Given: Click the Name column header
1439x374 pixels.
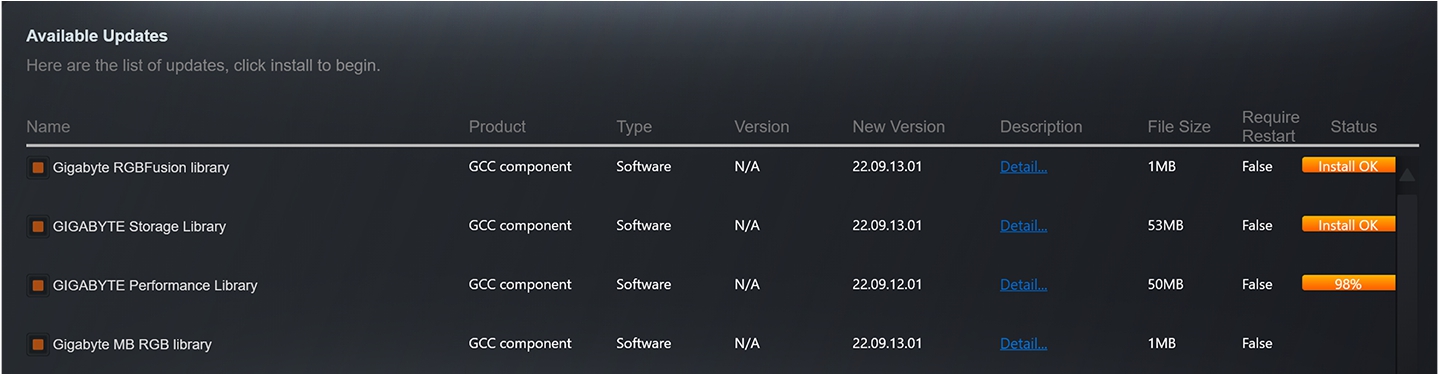Looking at the screenshot, I should click(x=48, y=127).
